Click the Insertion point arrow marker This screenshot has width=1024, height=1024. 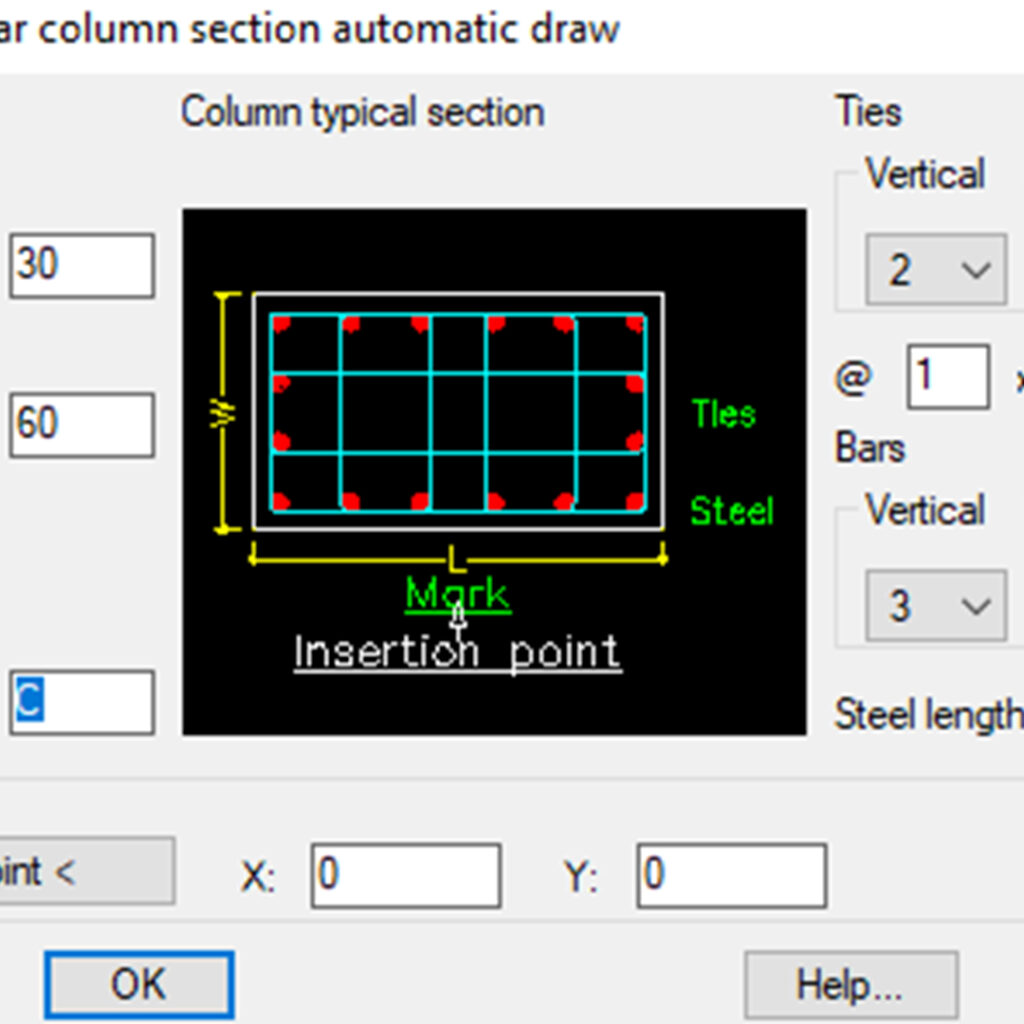456,623
